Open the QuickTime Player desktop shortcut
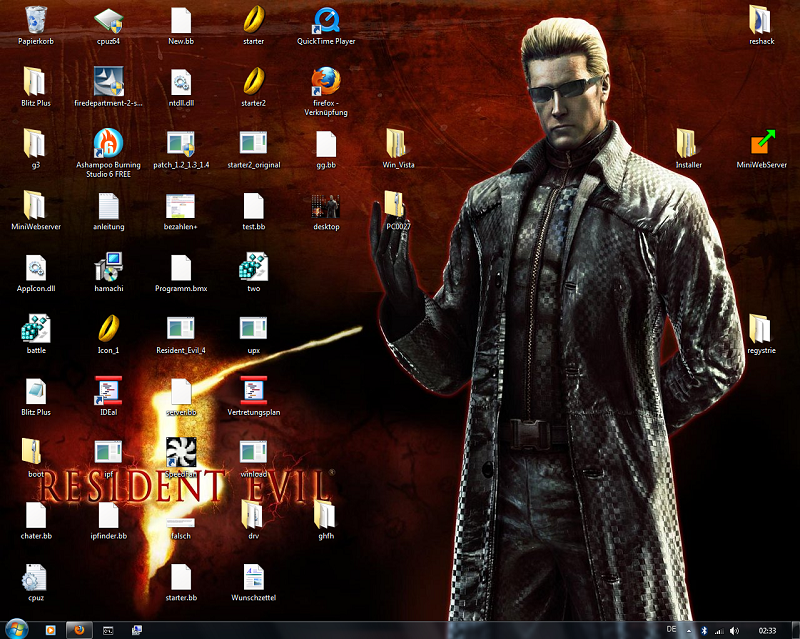This screenshot has width=800, height=639. tap(326, 21)
